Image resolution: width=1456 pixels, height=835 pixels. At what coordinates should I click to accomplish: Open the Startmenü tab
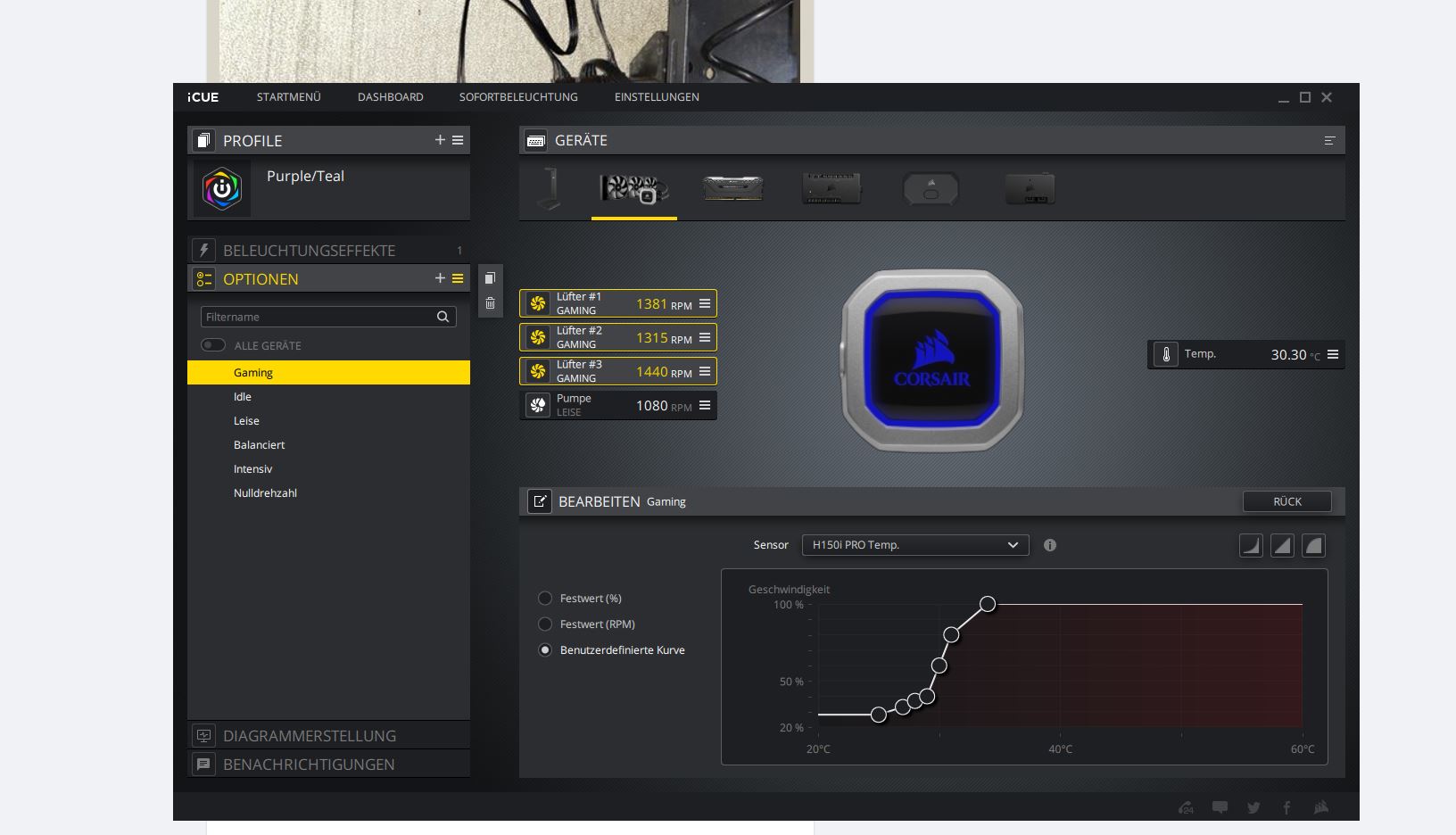click(288, 97)
